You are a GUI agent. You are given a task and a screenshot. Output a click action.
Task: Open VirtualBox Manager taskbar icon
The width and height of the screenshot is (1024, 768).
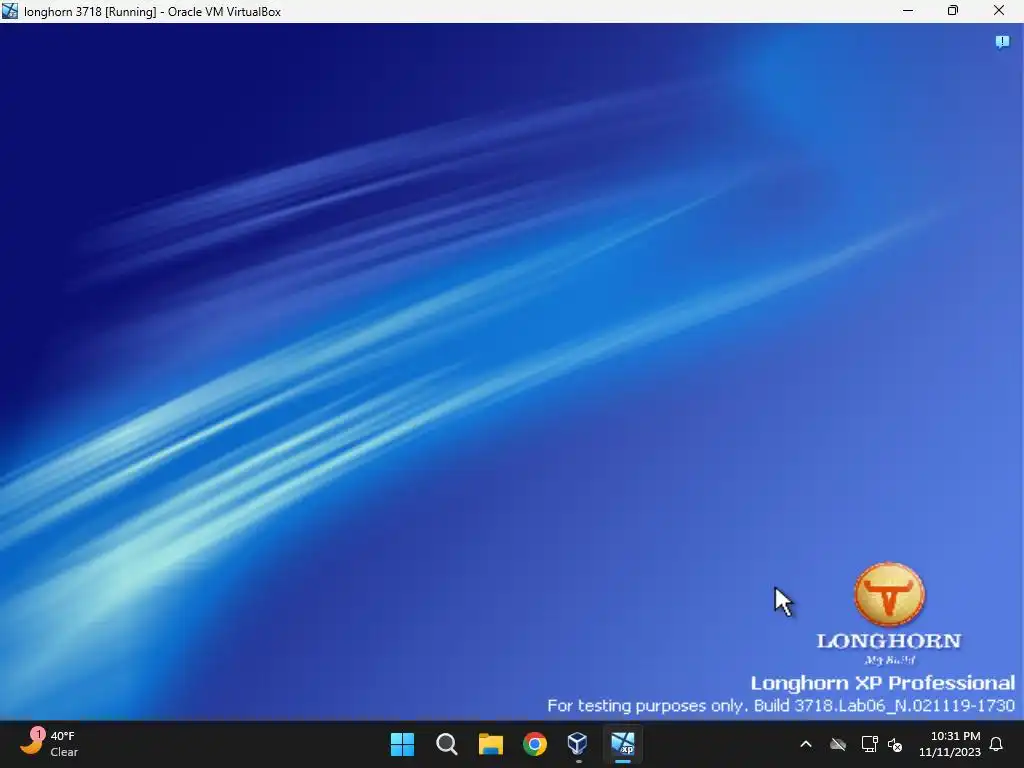click(578, 744)
